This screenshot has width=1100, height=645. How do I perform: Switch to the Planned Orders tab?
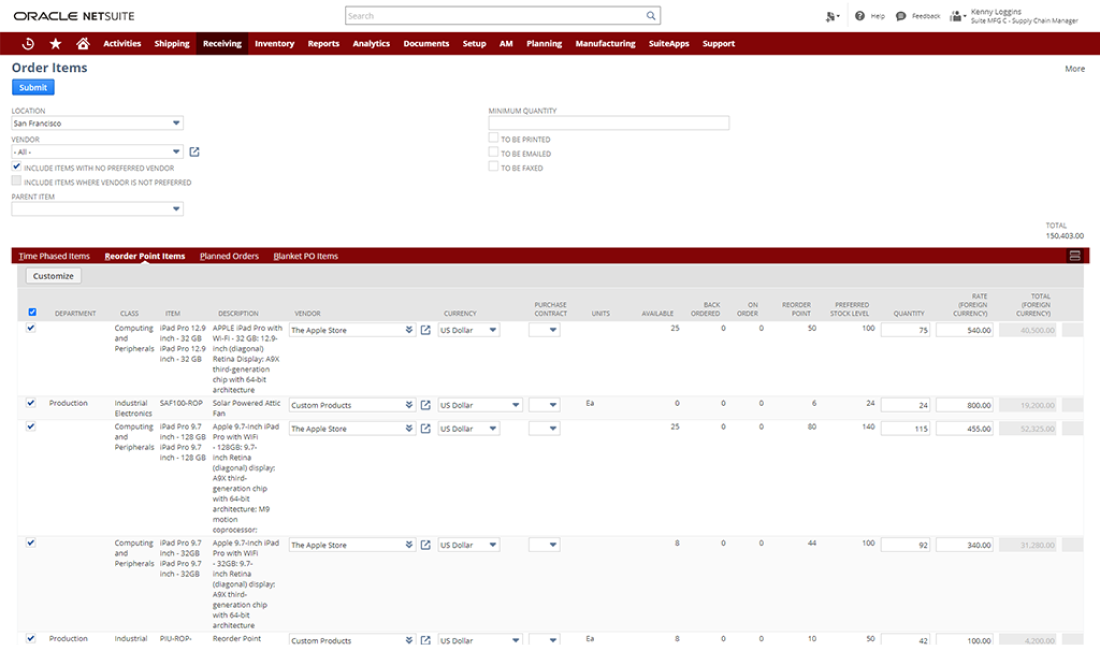coord(229,256)
